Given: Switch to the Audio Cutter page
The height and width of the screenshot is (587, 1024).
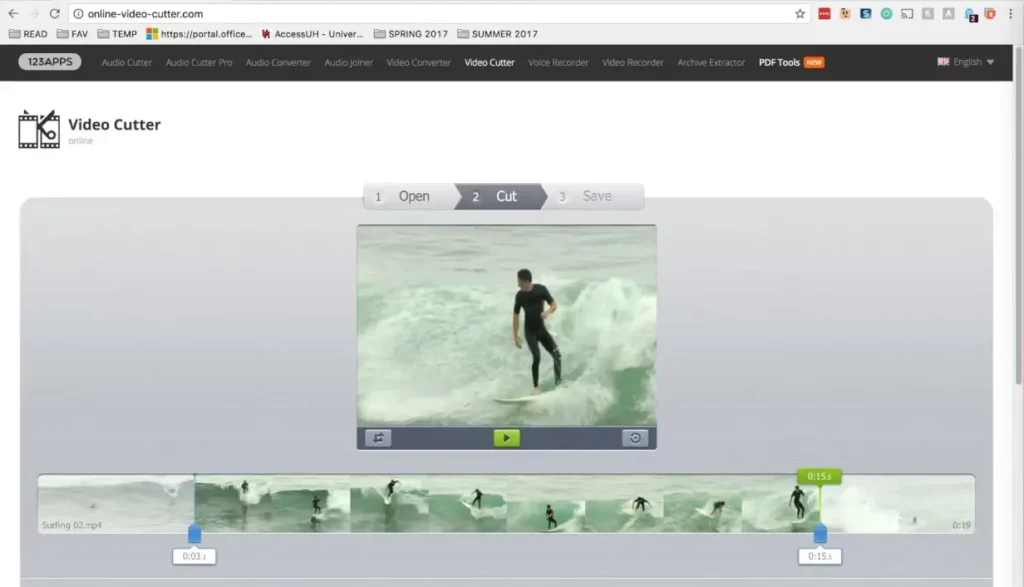Looking at the screenshot, I should click(x=126, y=62).
